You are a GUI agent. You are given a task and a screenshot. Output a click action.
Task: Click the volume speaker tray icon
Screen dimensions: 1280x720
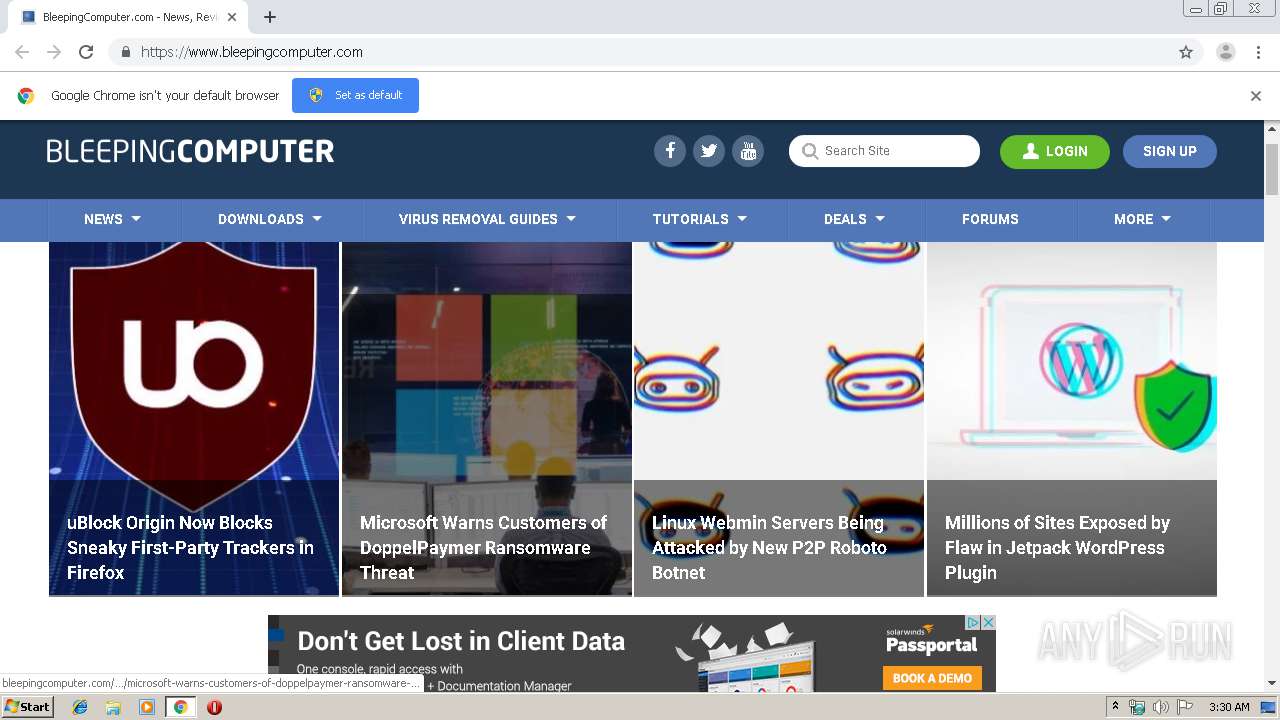pyautogui.click(x=1160, y=707)
